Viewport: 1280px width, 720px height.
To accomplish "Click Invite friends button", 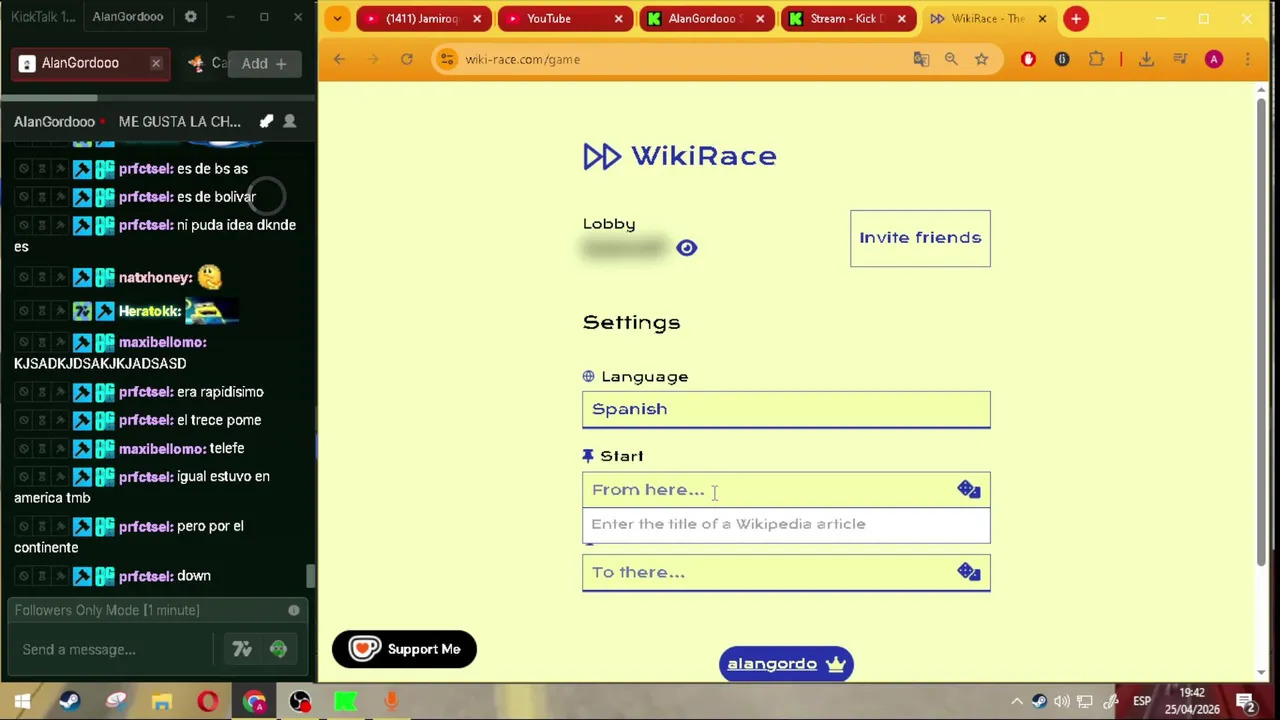I will 920,238.
